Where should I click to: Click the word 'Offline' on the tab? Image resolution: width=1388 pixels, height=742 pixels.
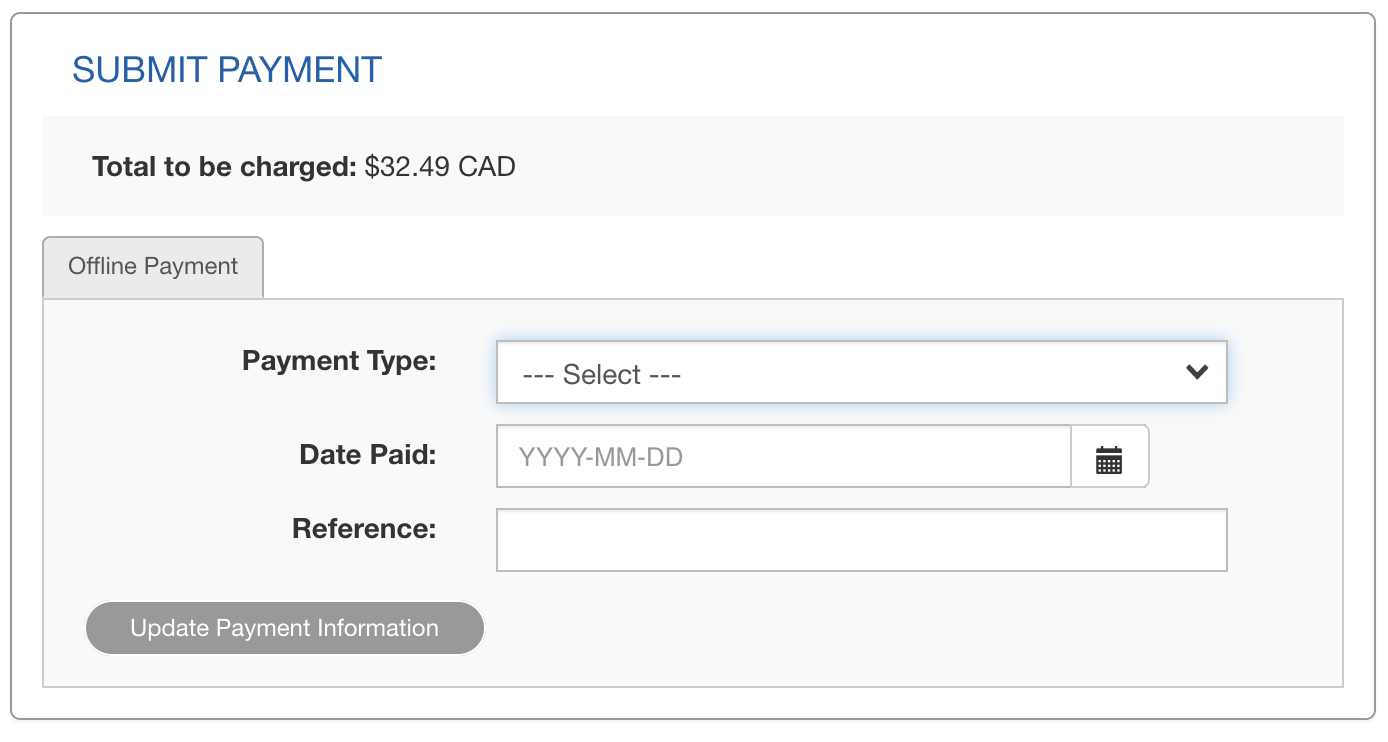(103, 267)
